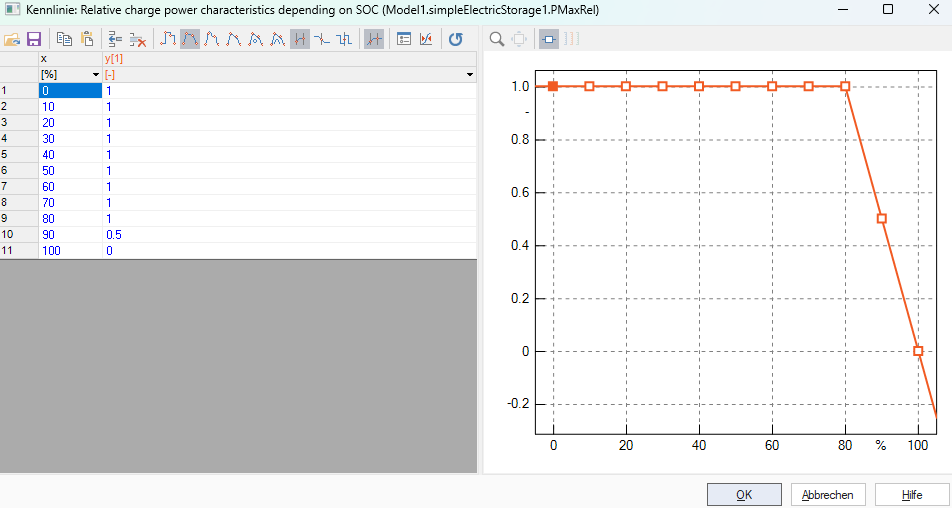The width and height of the screenshot is (952, 508).
Task: Toggle the highlighted linear interpolation icon
Action: (190, 39)
